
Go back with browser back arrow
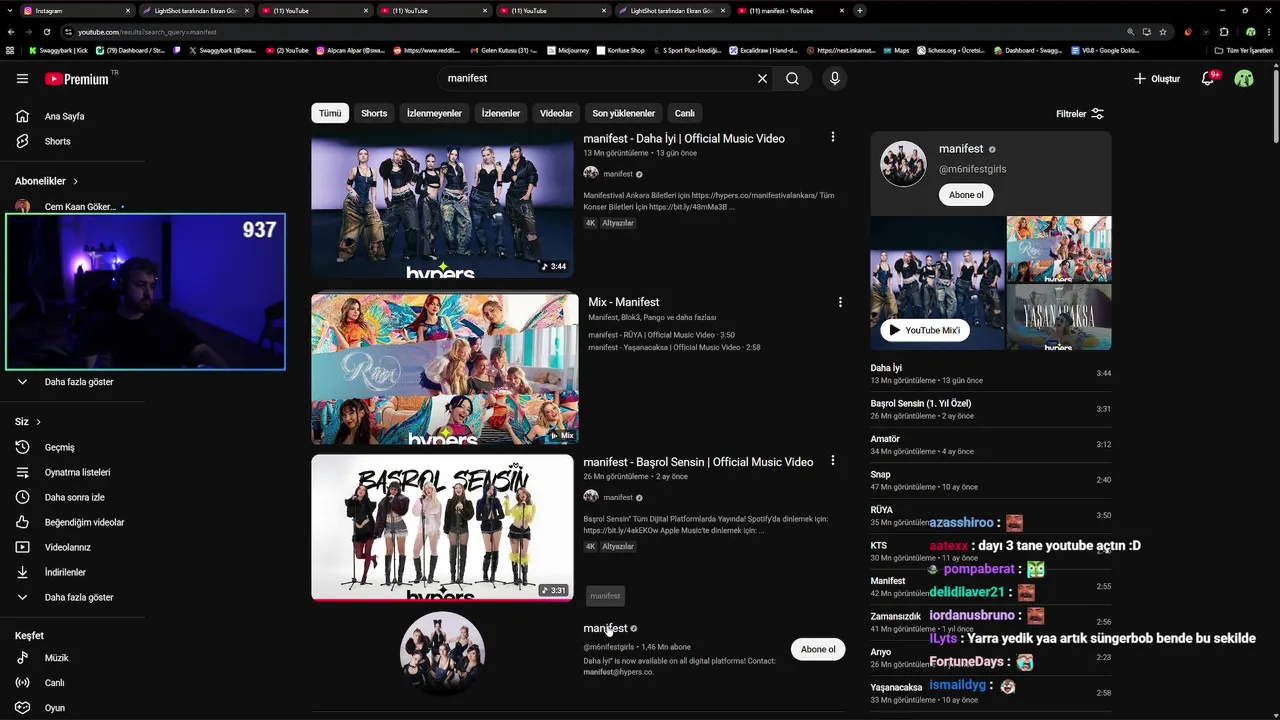pos(11,32)
